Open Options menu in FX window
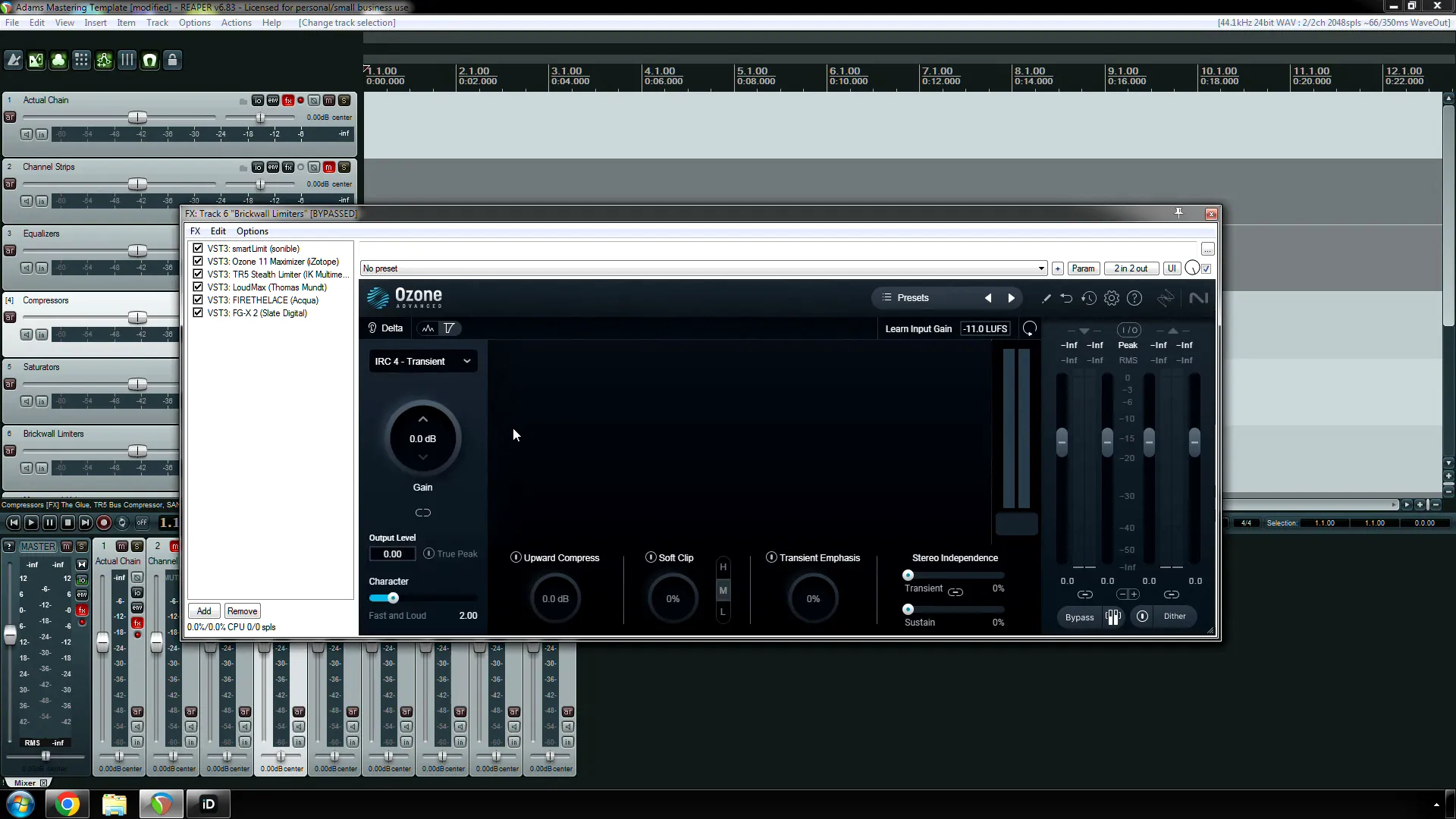This screenshot has width=1456, height=819. pyautogui.click(x=253, y=231)
